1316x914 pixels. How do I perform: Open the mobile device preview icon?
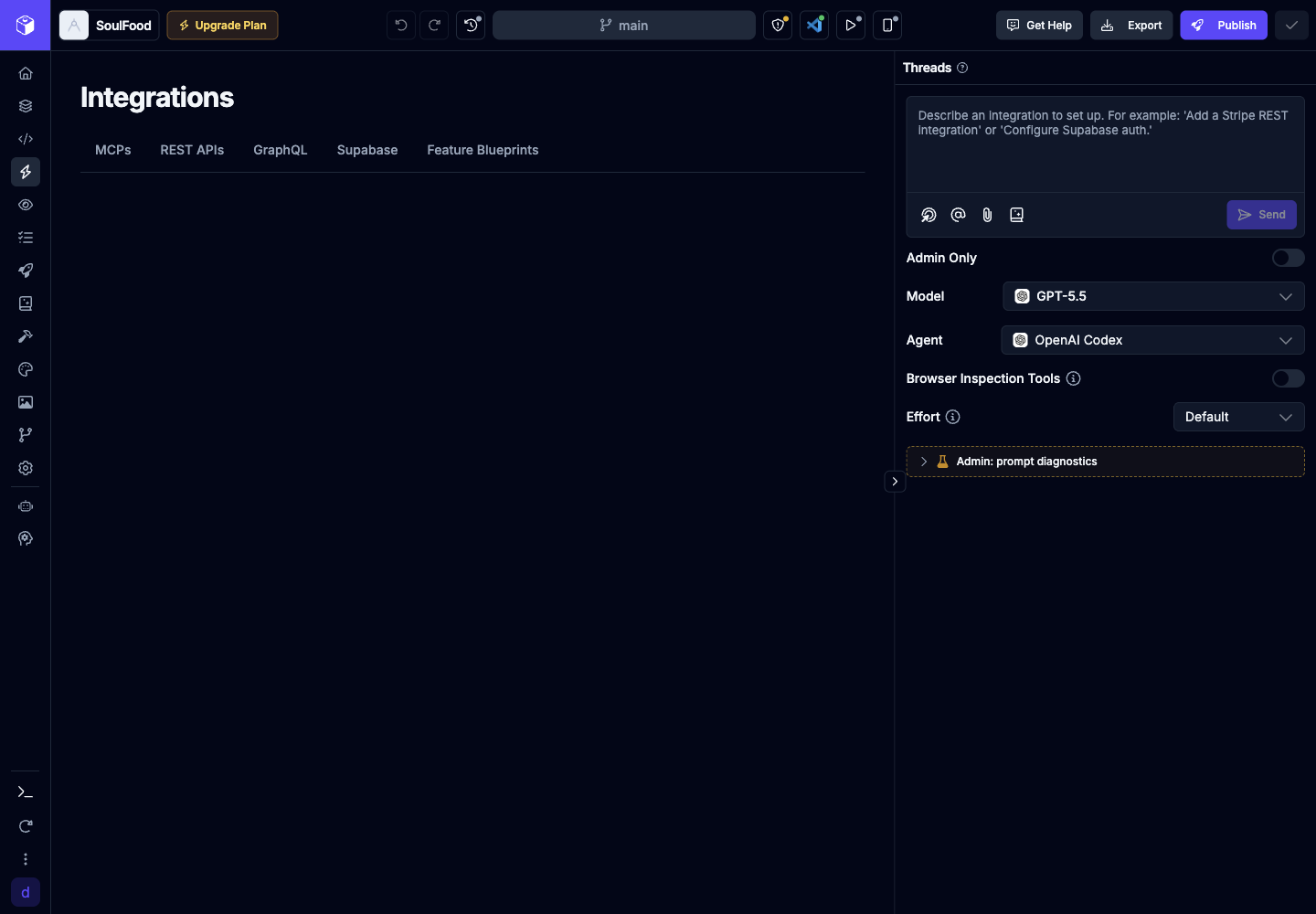click(887, 26)
